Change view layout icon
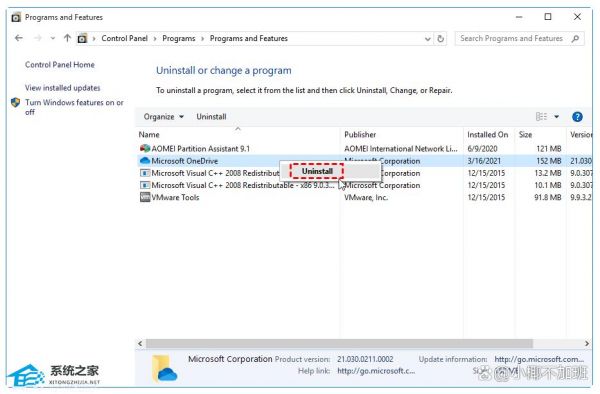Viewport: 600px width, 394px height. click(x=541, y=116)
